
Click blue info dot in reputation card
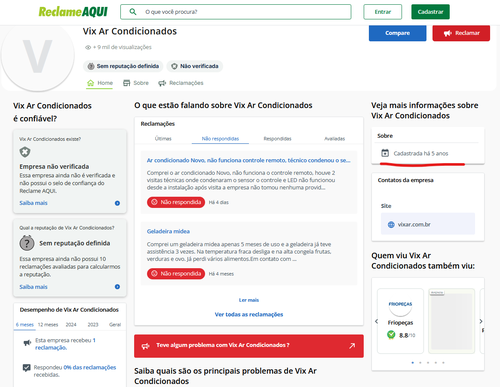pos(117,287)
